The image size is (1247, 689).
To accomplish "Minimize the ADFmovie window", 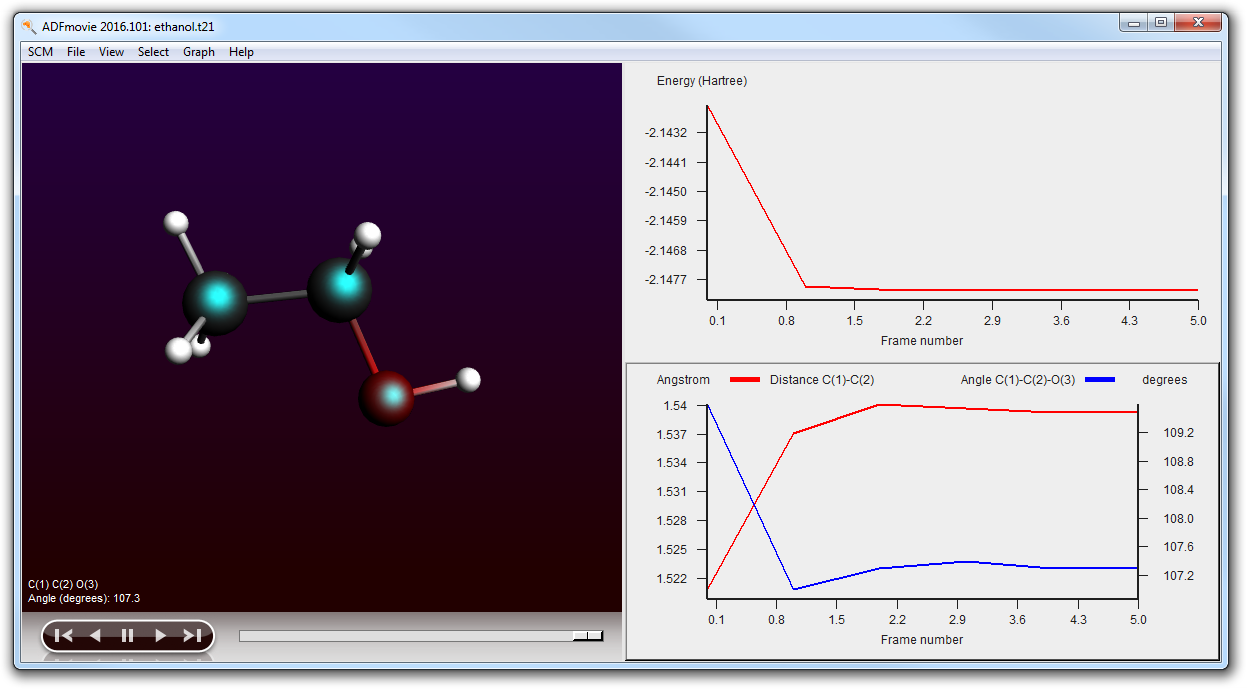I will [1133, 22].
